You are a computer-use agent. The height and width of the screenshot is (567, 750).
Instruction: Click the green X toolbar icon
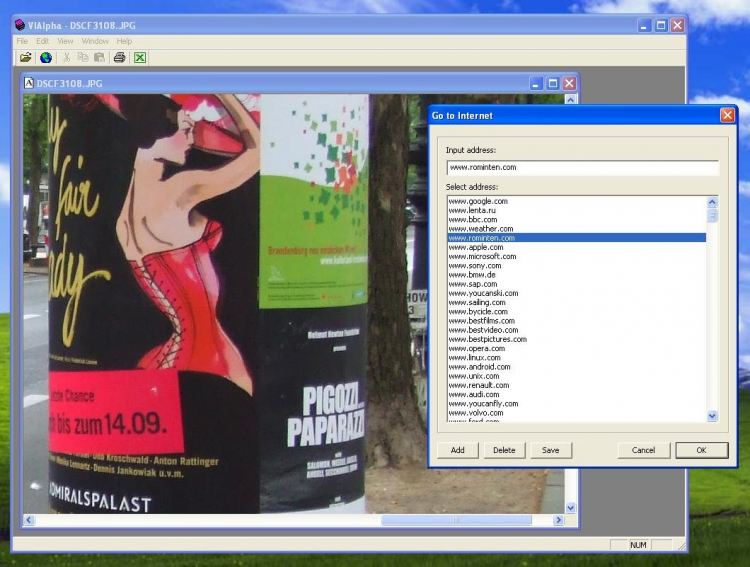pos(140,57)
